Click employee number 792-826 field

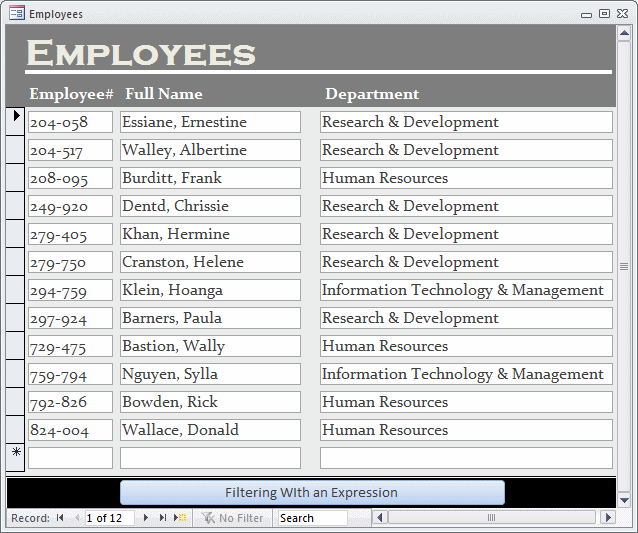[70, 402]
